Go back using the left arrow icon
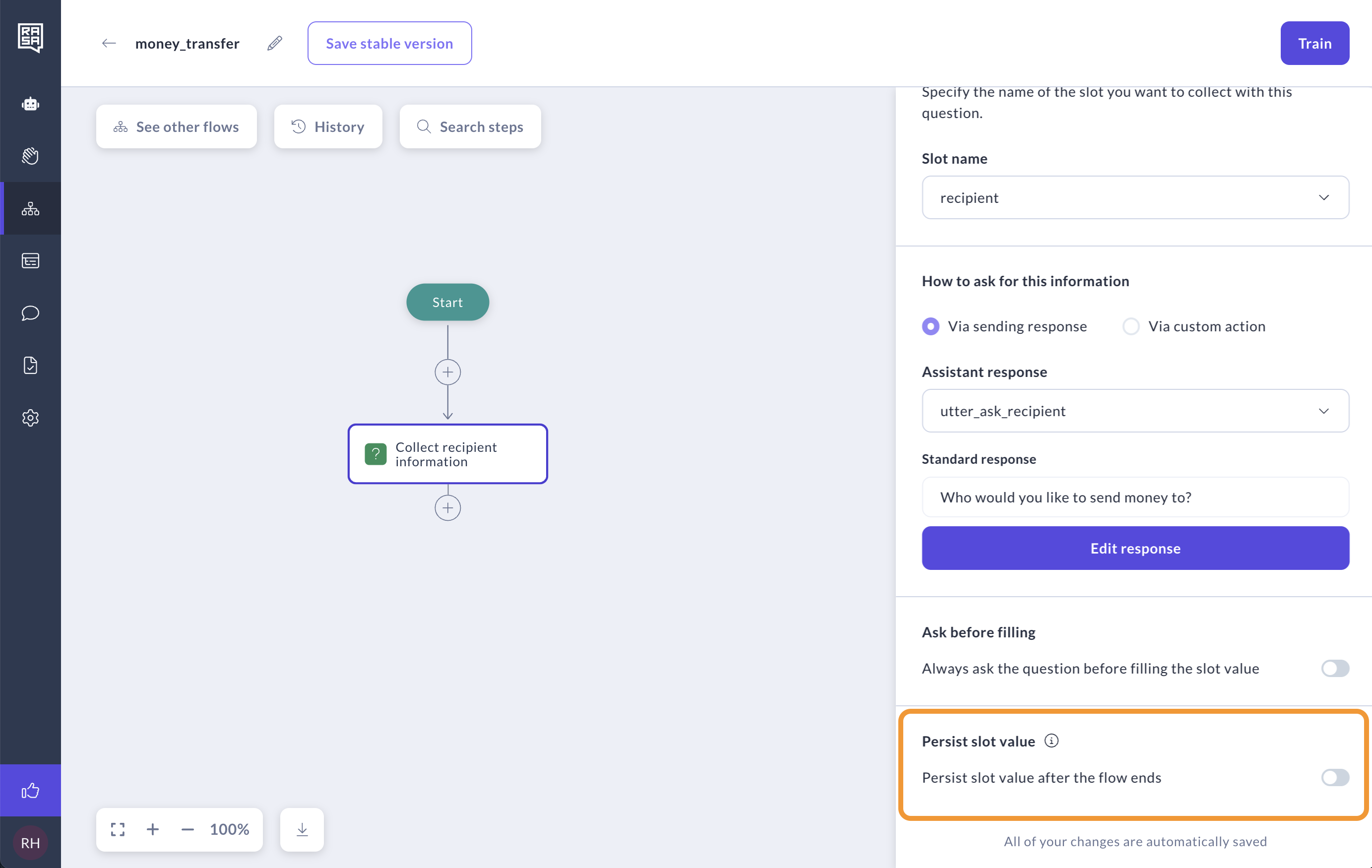The image size is (1372, 868). point(108,43)
